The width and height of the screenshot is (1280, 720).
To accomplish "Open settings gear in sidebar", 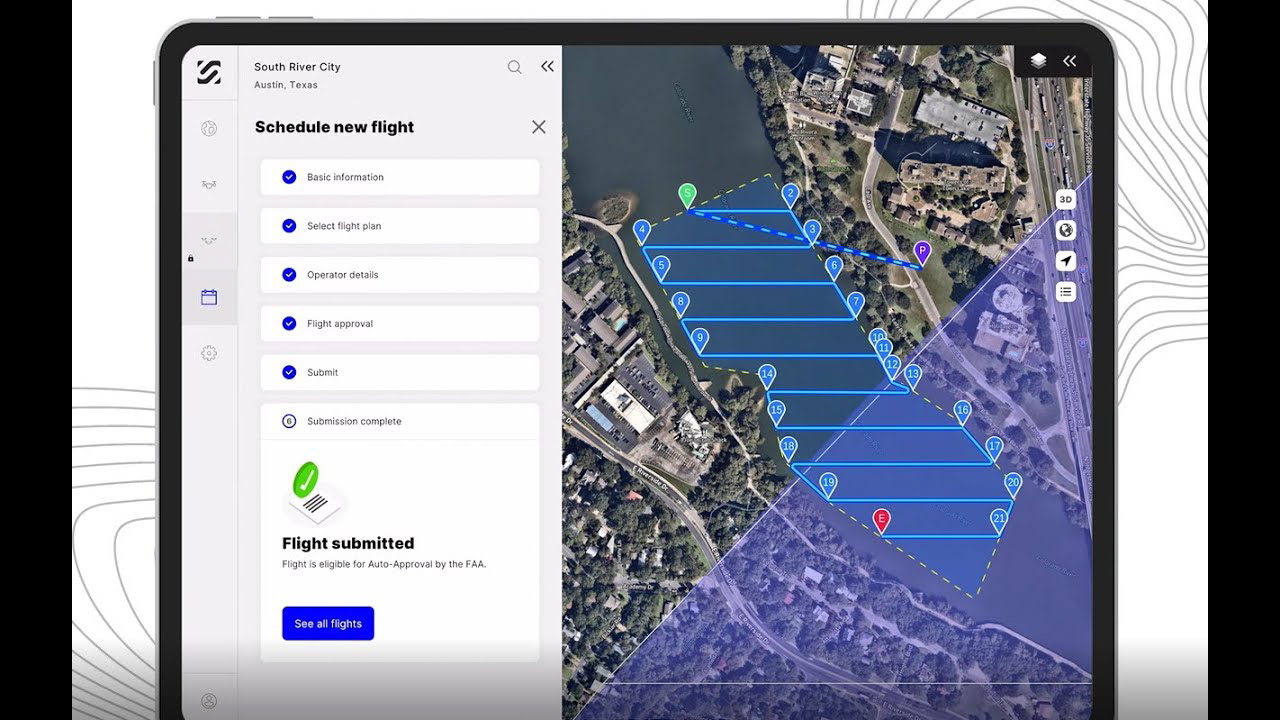I will coord(209,353).
